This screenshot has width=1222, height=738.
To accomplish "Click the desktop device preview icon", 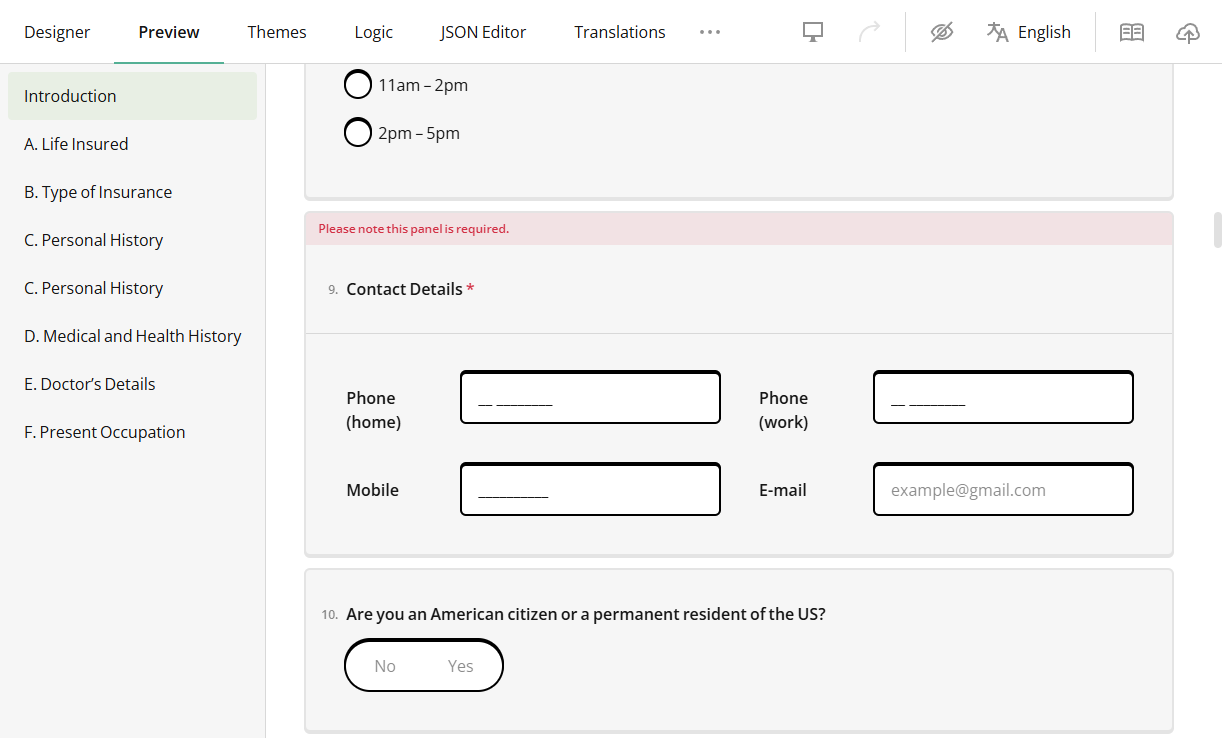I will point(813,32).
